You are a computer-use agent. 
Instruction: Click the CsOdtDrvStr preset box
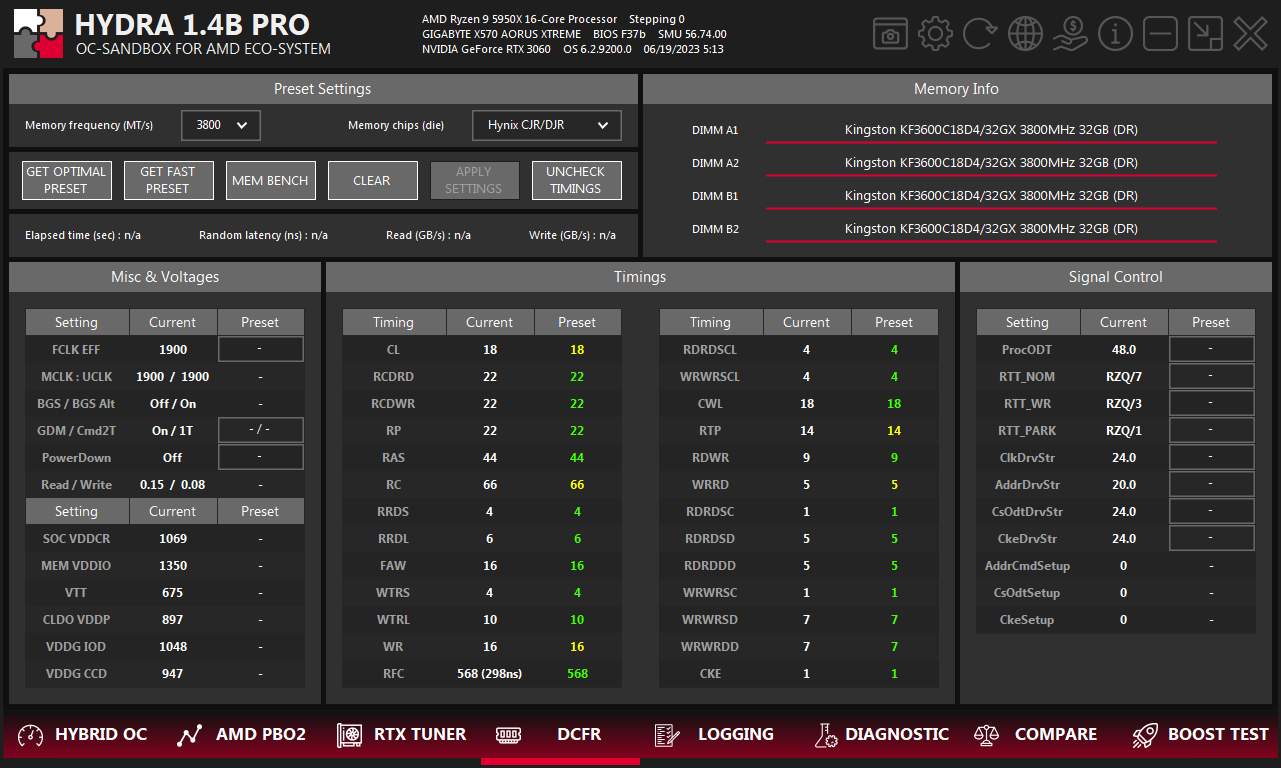pos(1211,511)
